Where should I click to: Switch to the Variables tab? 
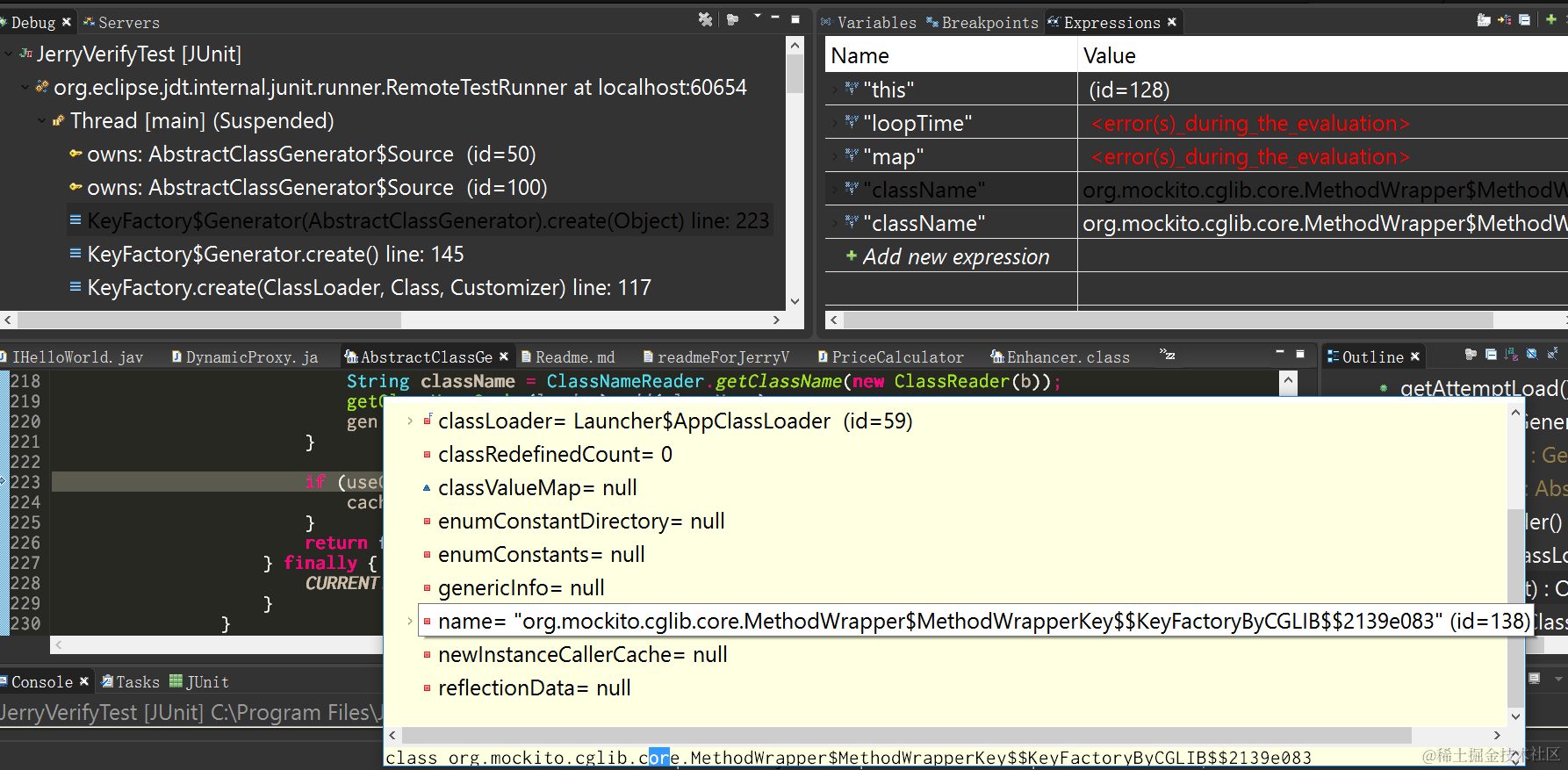[869, 22]
